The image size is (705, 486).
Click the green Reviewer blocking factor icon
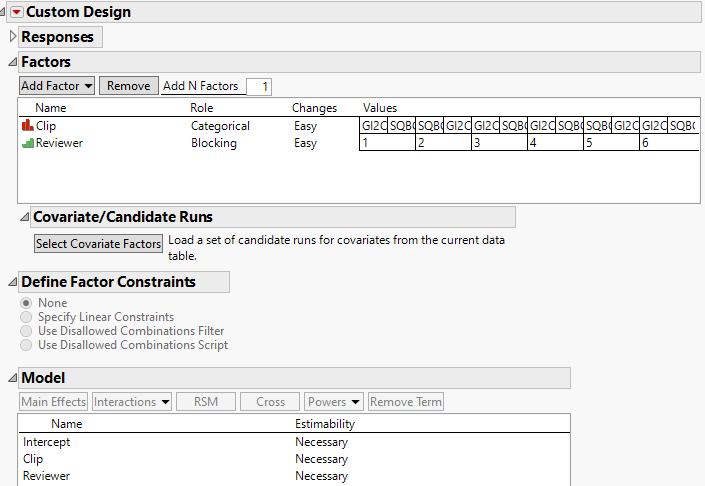(x=27, y=143)
